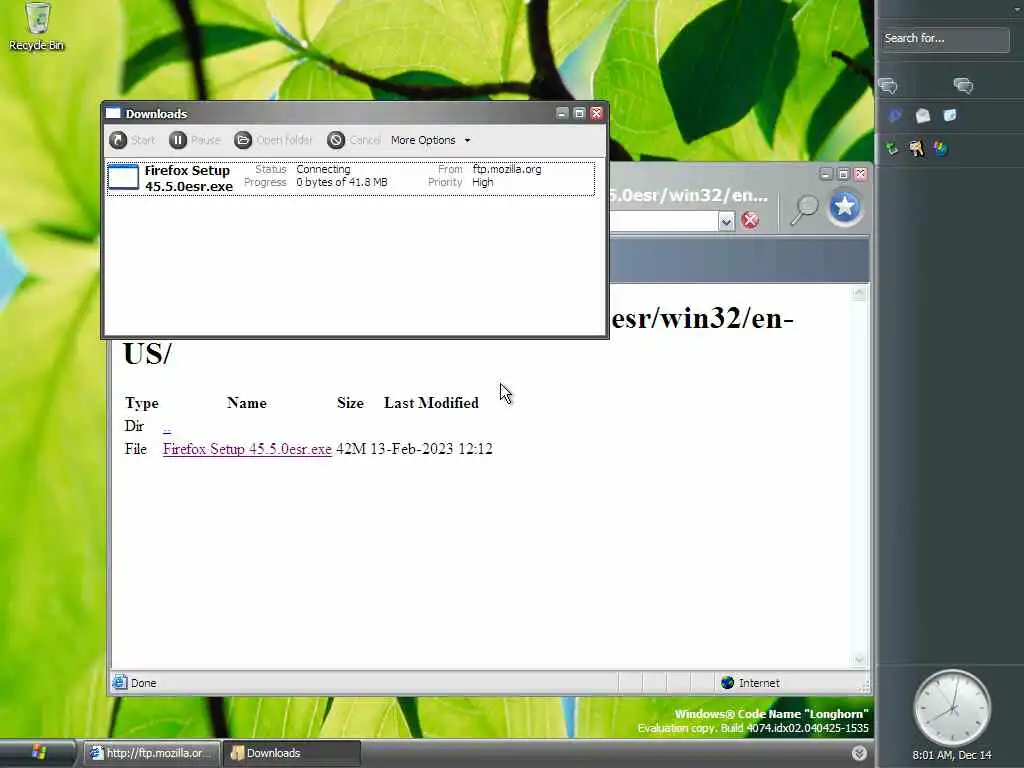
Task: Open the Firefox Setup 45.5.0esr.exe link
Action: [247, 449]
